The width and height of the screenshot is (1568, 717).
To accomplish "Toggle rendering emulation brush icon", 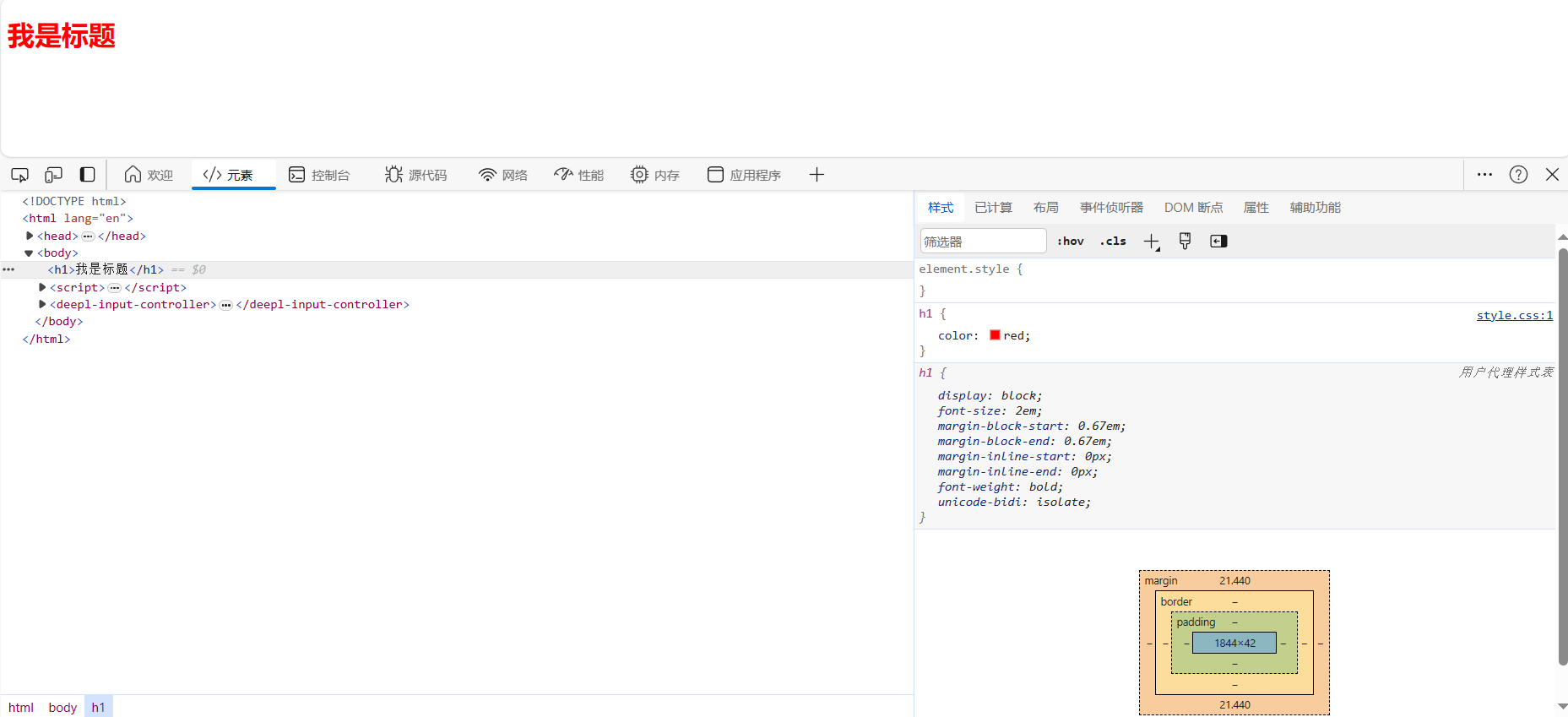I will pos(1185,241).
